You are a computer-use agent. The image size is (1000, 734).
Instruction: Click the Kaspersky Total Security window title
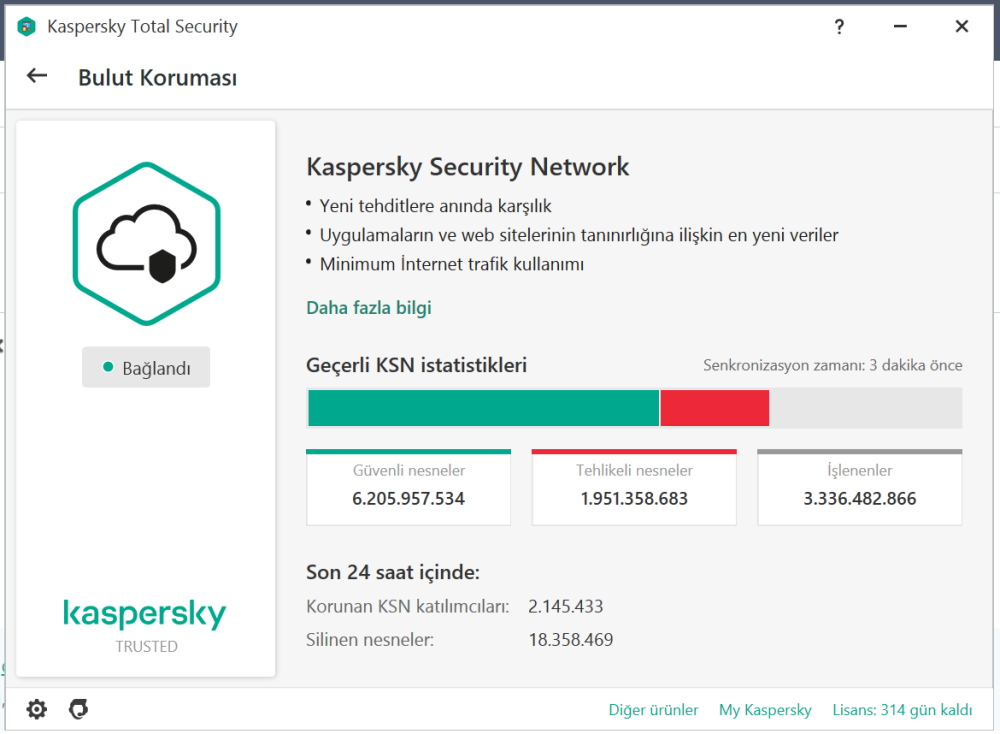(x=142, y=27)
